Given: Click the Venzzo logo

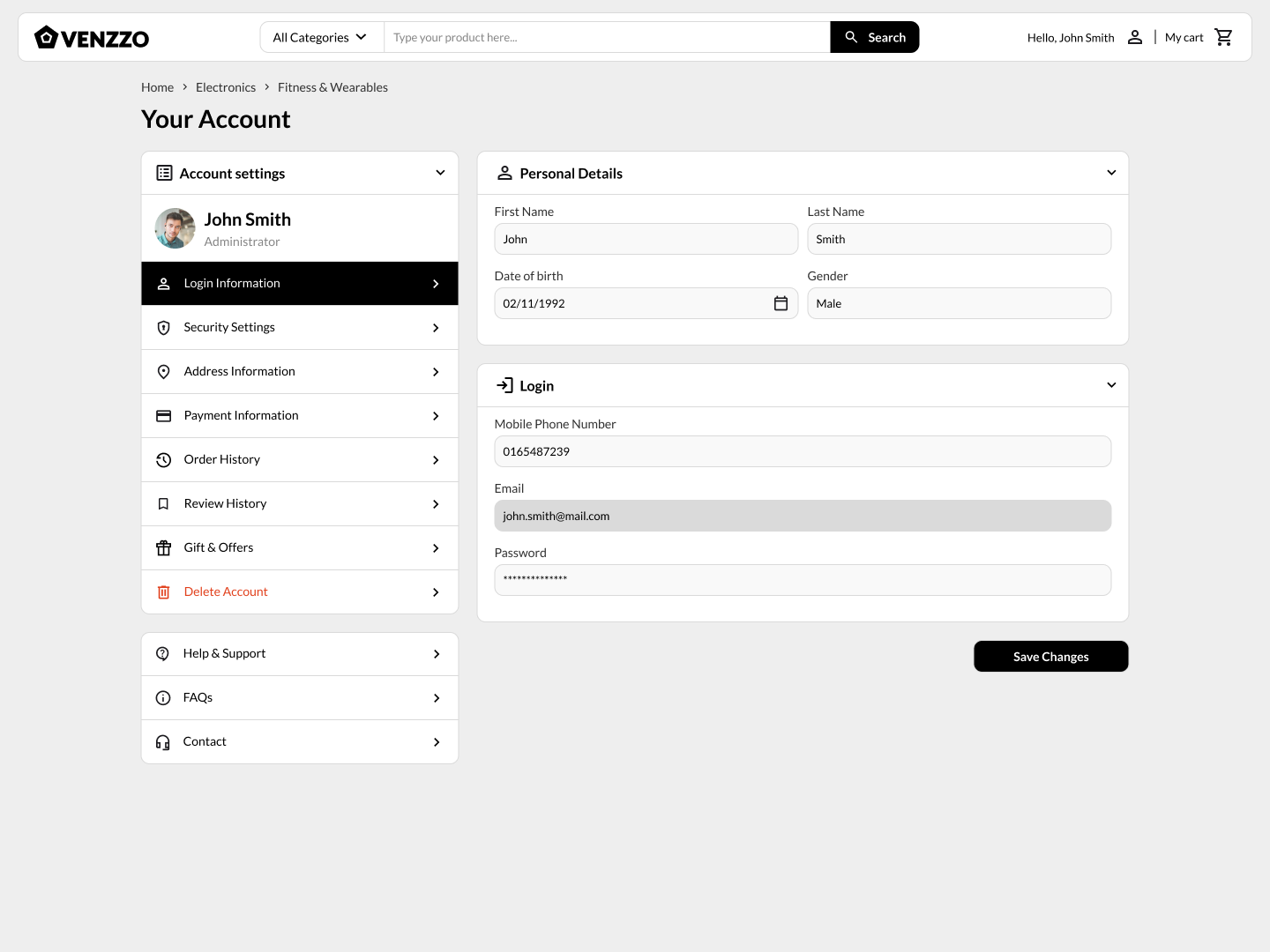Looking at the screenshot, I should 92,37.
